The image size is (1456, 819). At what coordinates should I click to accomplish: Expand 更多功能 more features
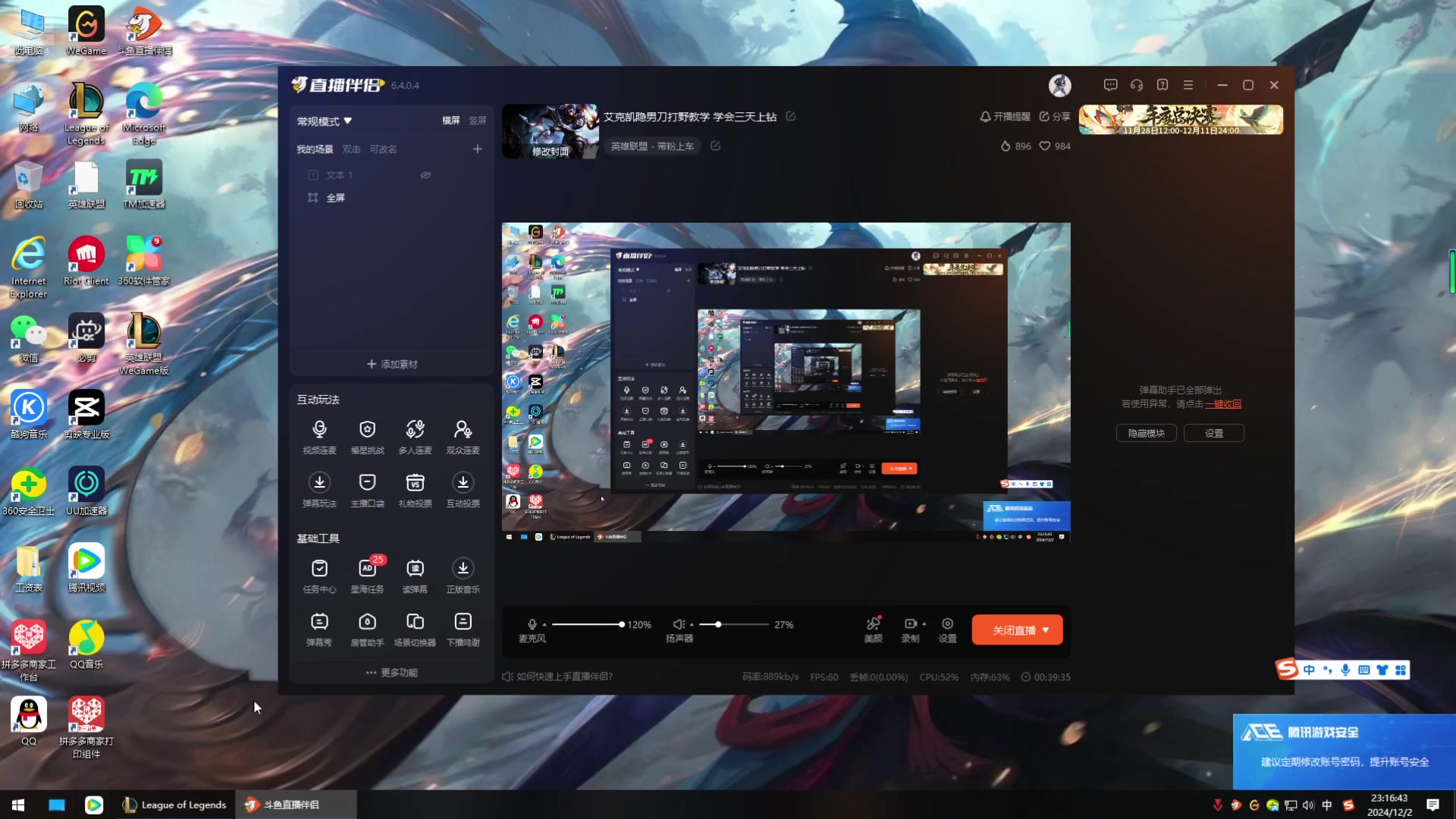(391, 673)
